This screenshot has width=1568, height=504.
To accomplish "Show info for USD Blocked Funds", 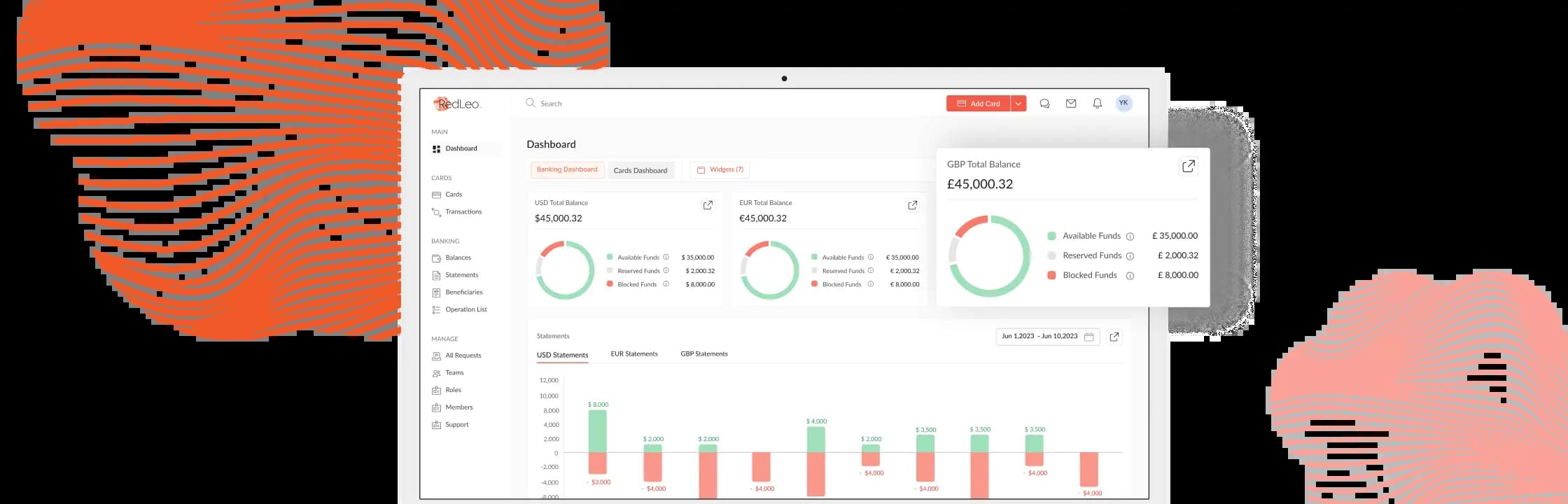I will (666, 283).
